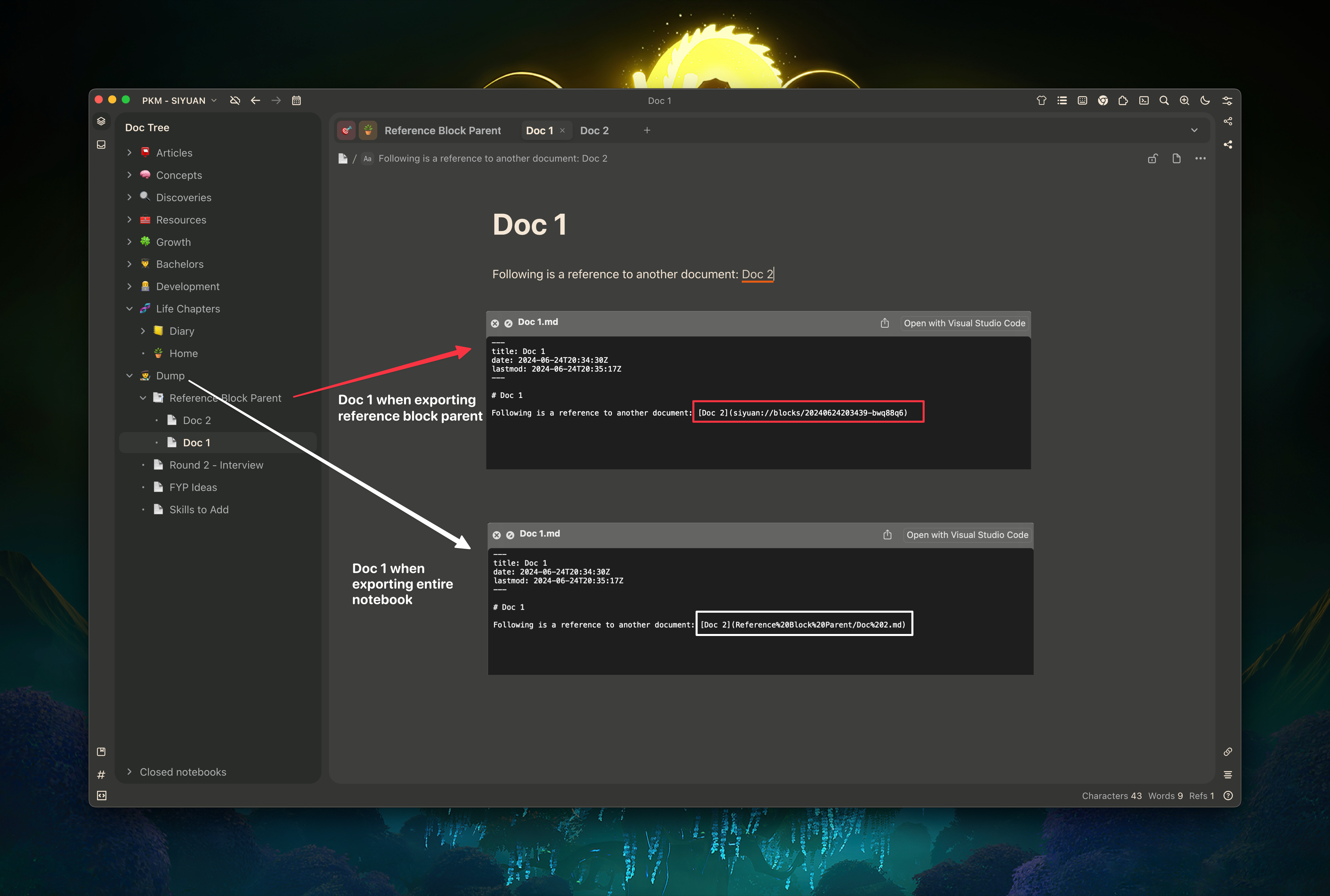This screenshot has height=896, width=1330.
Task: Open the hashtag Tags panel
Action: (101, 775)
